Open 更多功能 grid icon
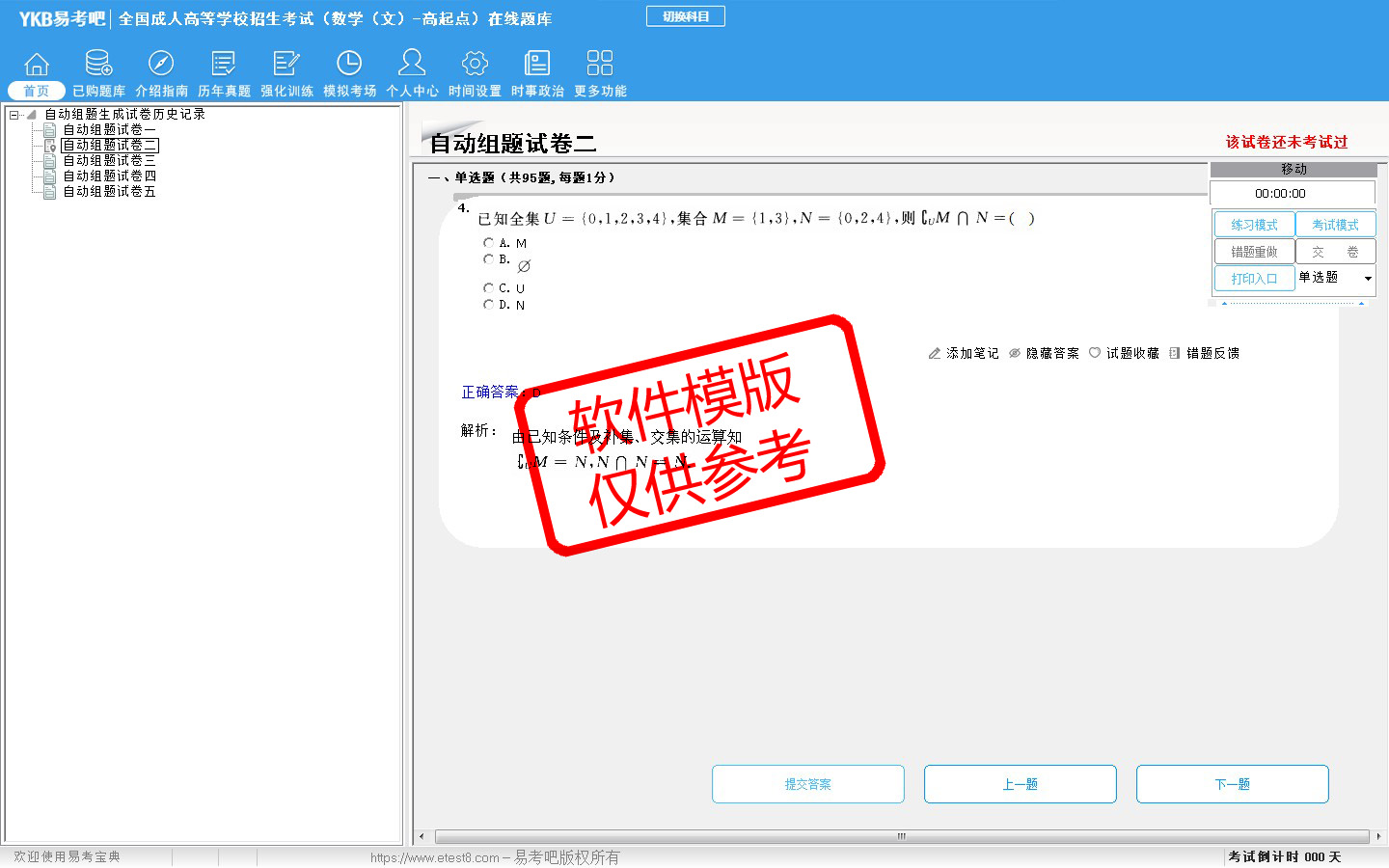 600,64
